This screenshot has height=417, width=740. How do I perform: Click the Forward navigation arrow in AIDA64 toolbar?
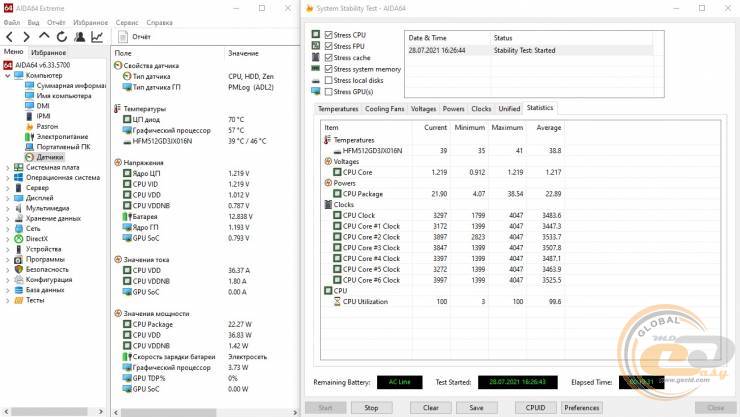(x=26, y=37)
